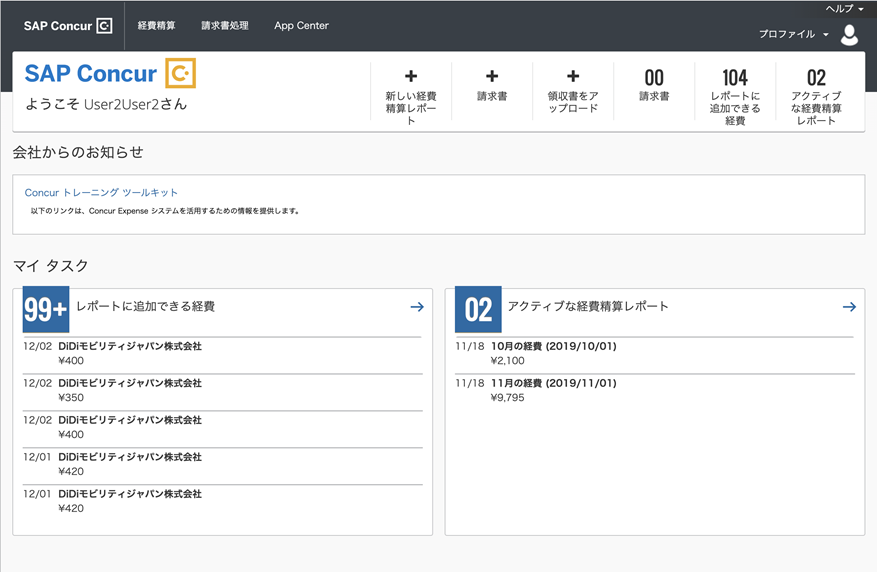Click arrow next to レポートに追加できる経費
The image size is (877, 572).
coord(417,306)
